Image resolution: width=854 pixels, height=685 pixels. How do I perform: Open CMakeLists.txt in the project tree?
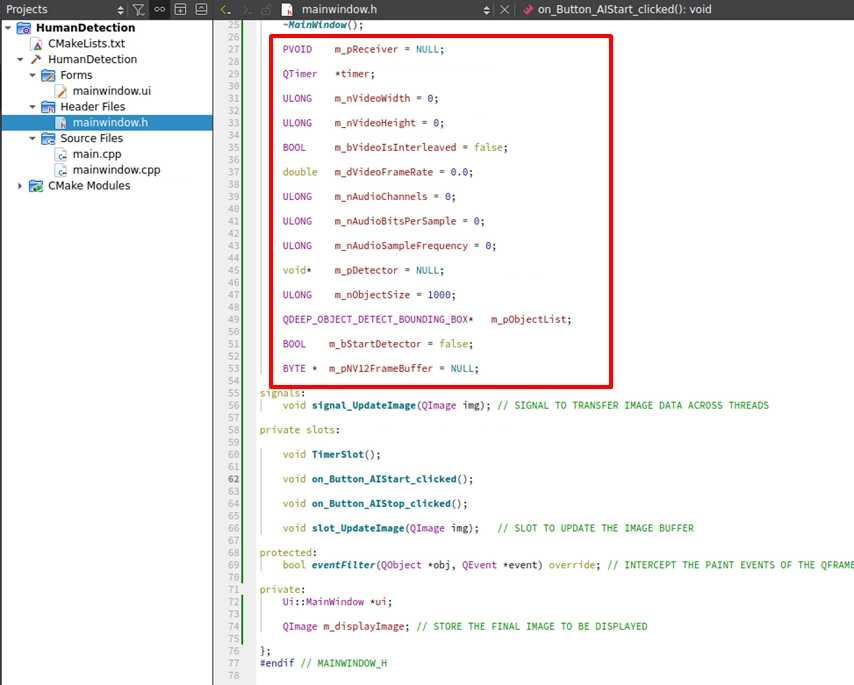pos(87,43)
